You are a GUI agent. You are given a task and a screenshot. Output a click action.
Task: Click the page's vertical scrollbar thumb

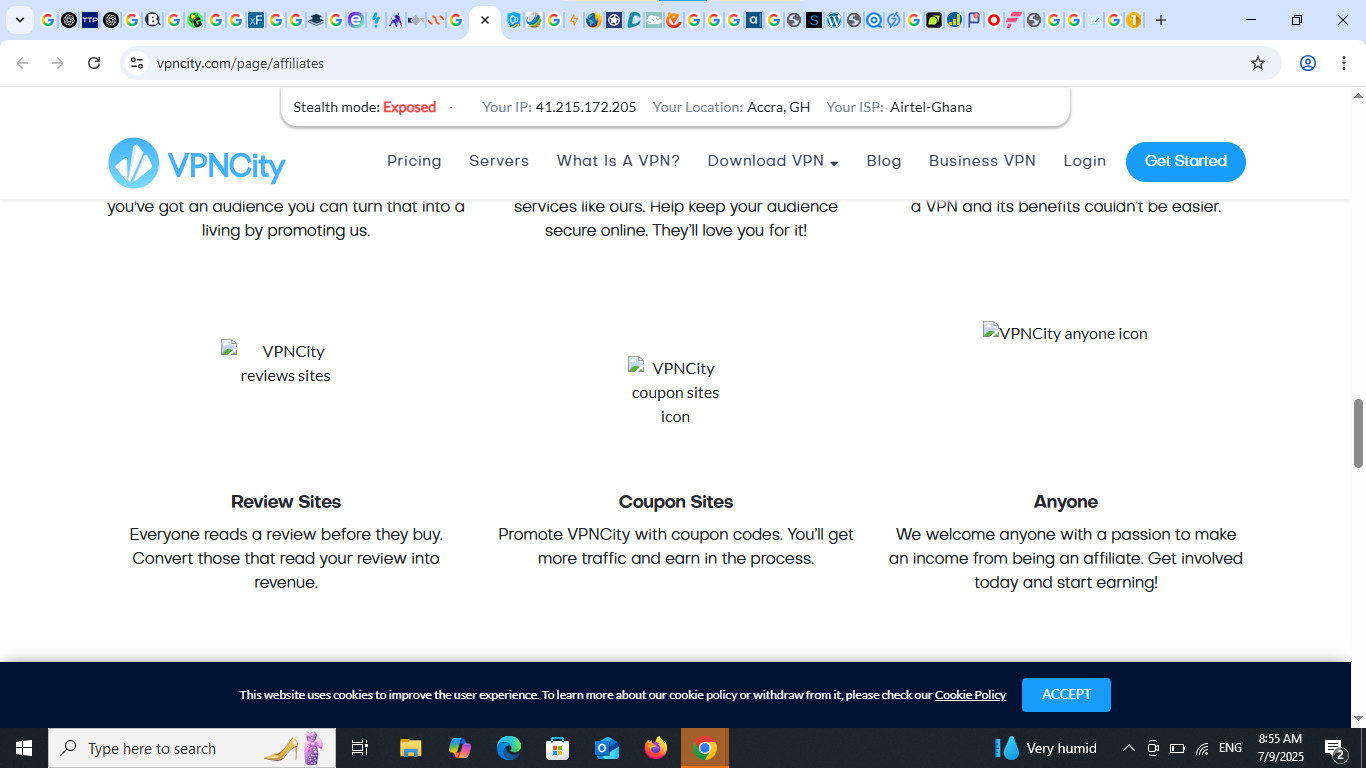1358,433
